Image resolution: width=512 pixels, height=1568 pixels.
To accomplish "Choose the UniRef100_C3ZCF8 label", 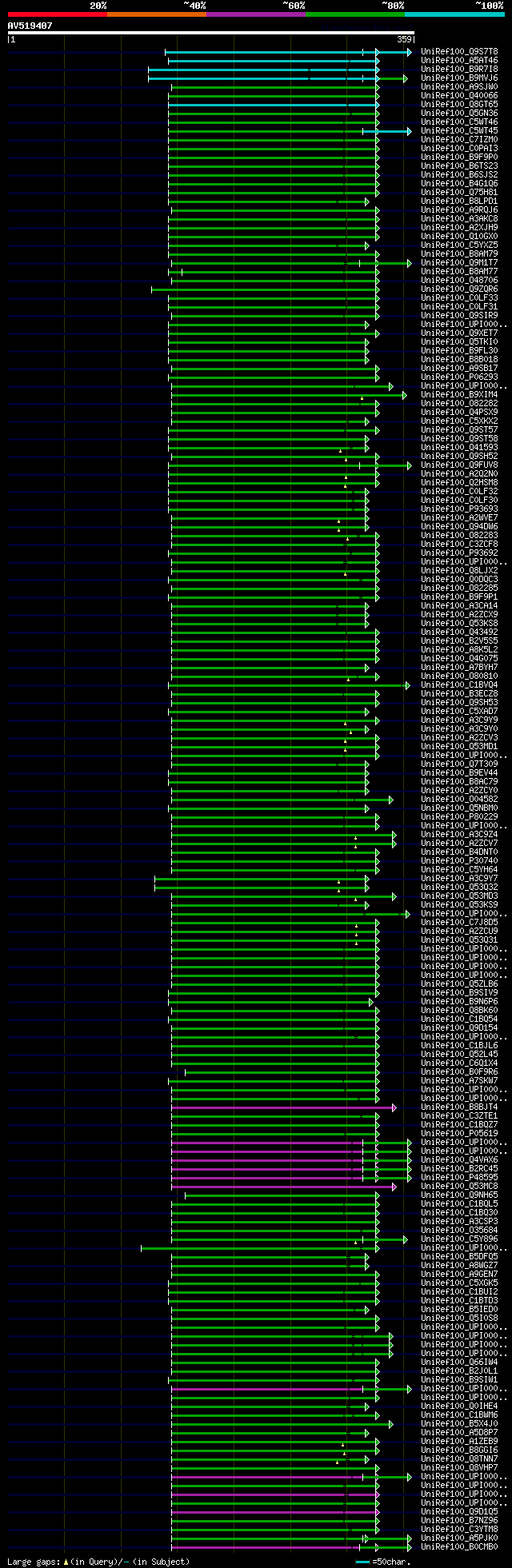I will pyautogui.click(x=459, y=545).
